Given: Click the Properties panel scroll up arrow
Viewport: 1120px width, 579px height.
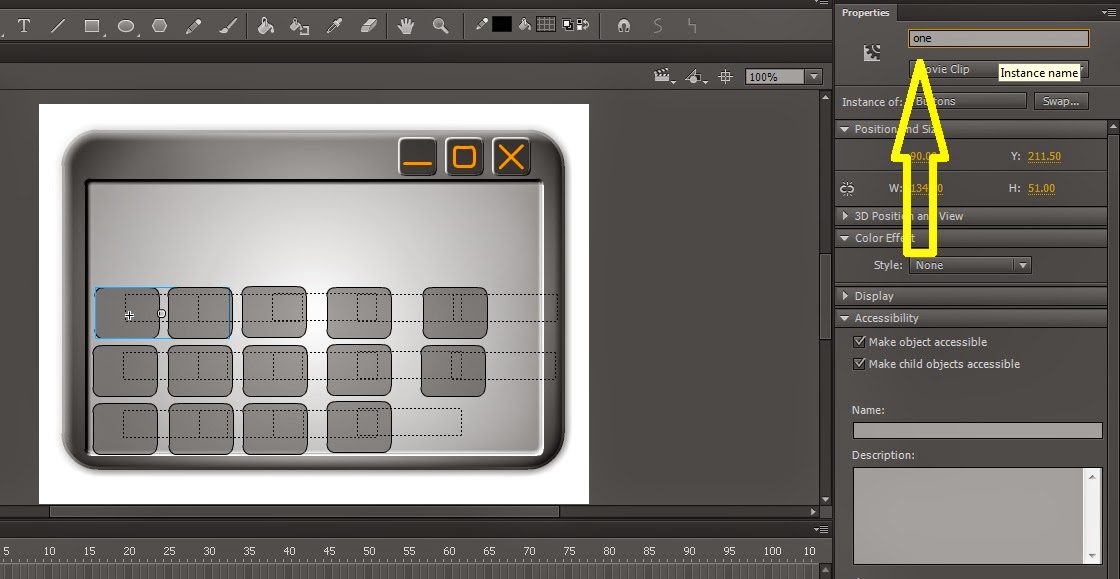Looking at the screenshot, I should [1113, 127].
